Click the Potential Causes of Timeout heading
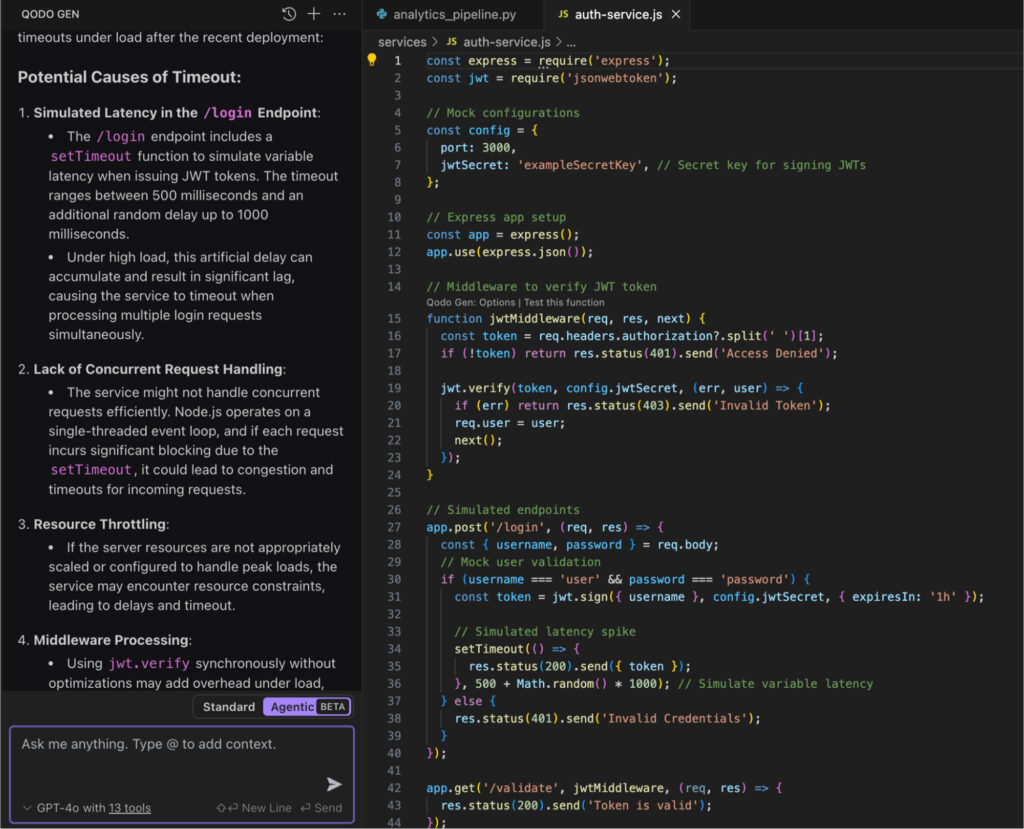 click(129, 77)
